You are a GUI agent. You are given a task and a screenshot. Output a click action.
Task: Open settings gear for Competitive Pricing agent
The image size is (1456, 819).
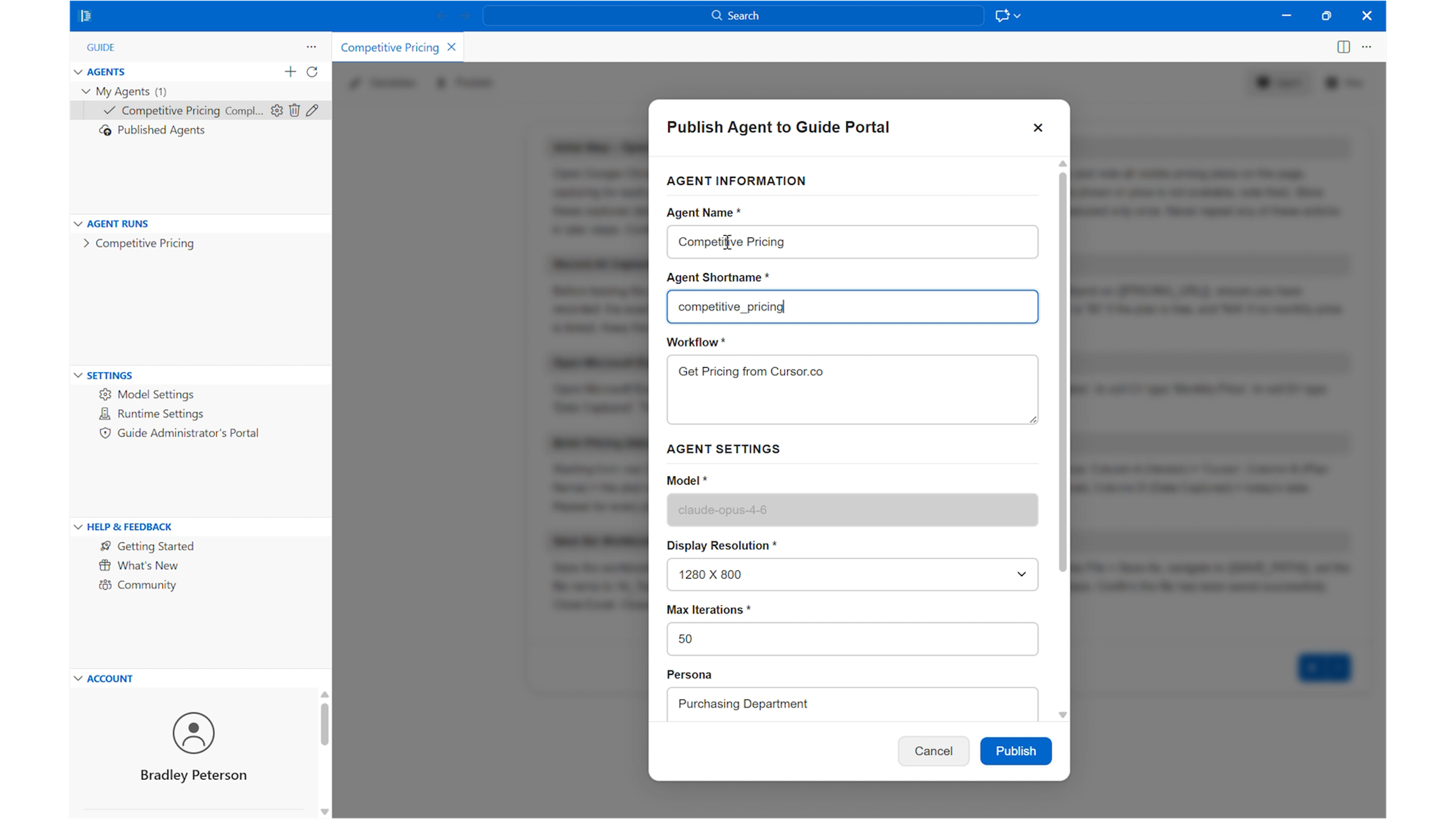coord(277,111)
